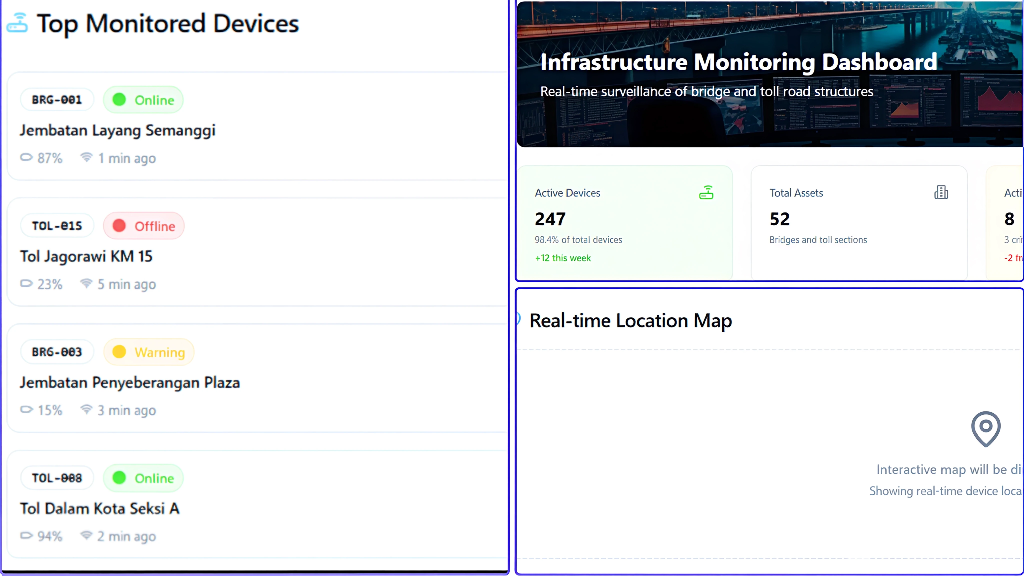The height and width of the screenshot is (576, 1024).
Task: Click battery icon next to 87%
Action: coord(26,157)
